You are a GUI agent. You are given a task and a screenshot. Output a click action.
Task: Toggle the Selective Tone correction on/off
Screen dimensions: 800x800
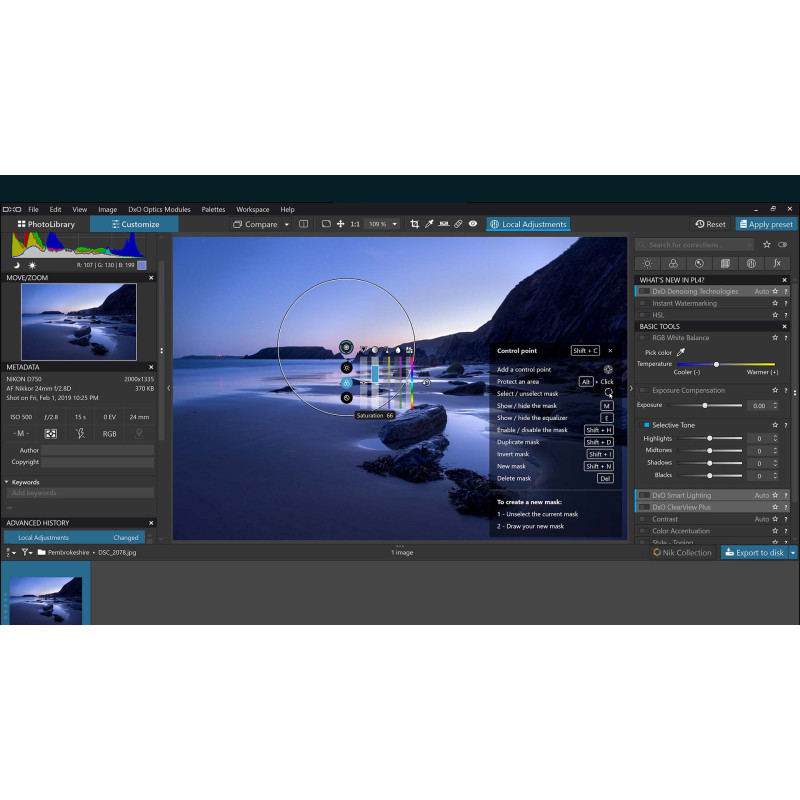(x=646, y=425)
